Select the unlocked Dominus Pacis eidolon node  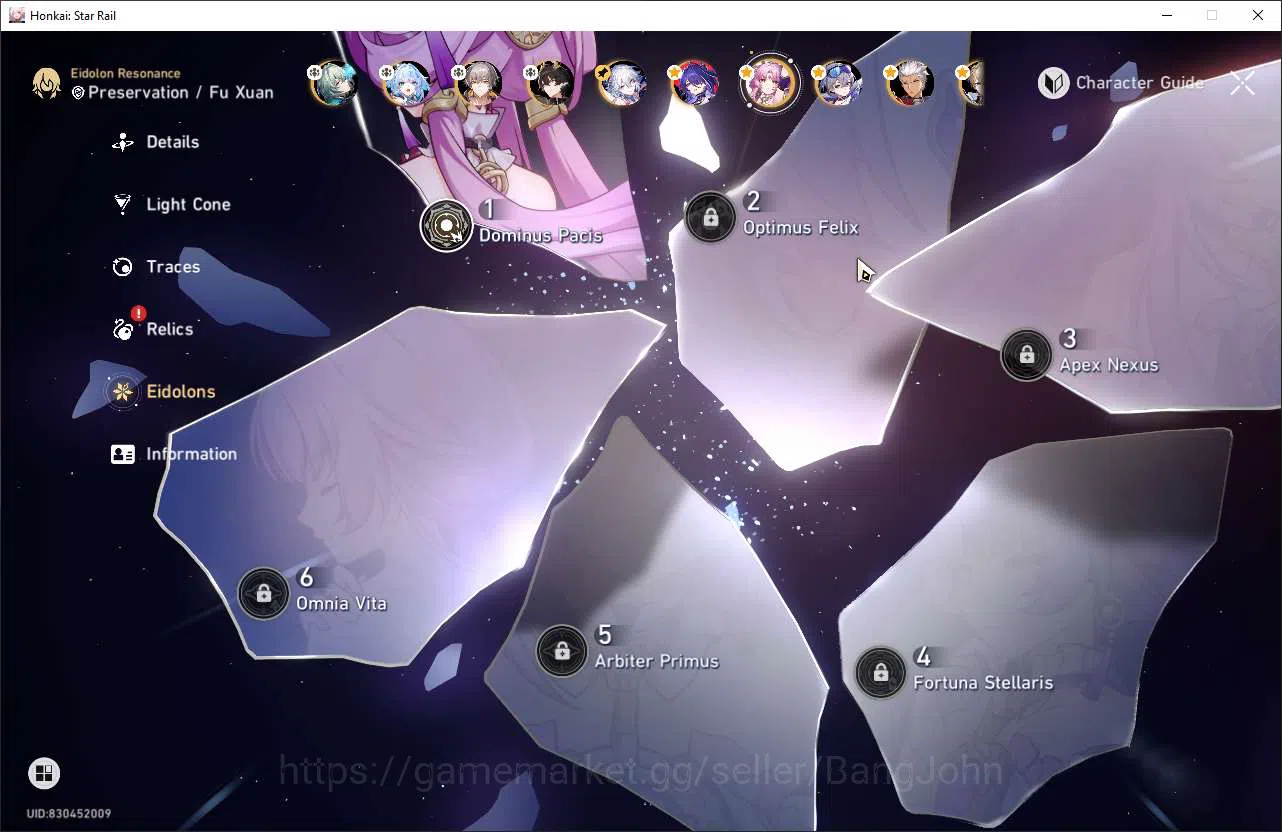click(446, 225)
